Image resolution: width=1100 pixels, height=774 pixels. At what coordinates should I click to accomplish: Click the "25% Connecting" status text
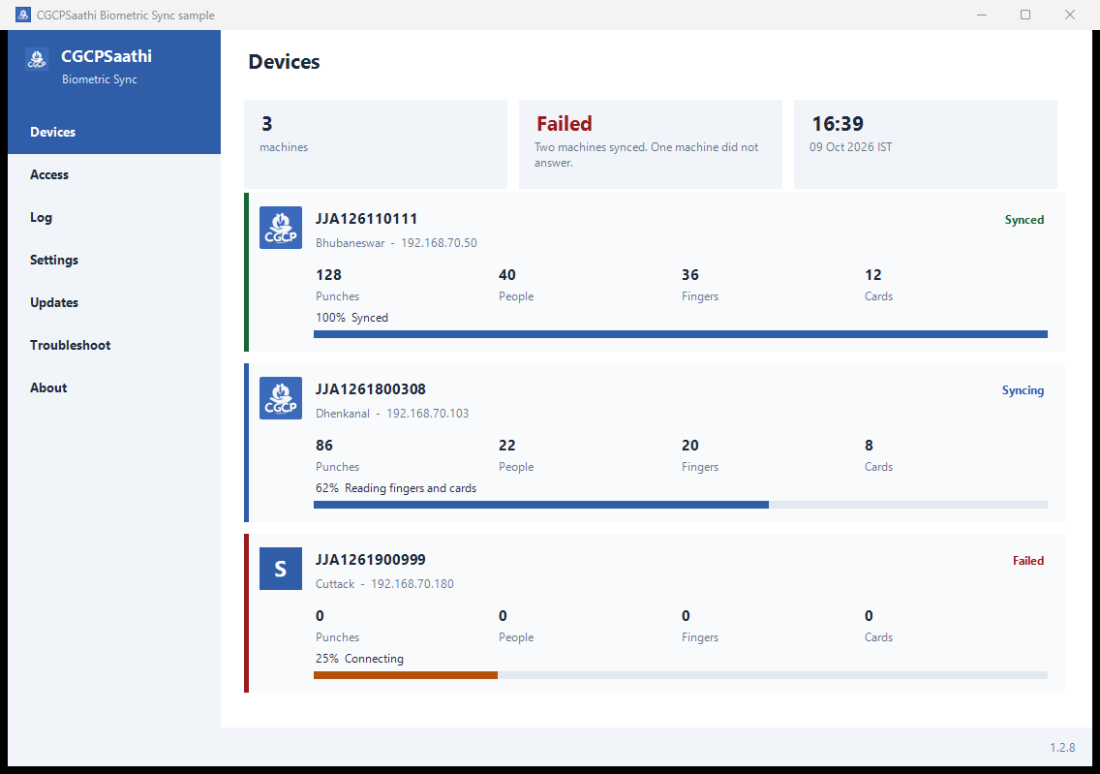point(359,659)
